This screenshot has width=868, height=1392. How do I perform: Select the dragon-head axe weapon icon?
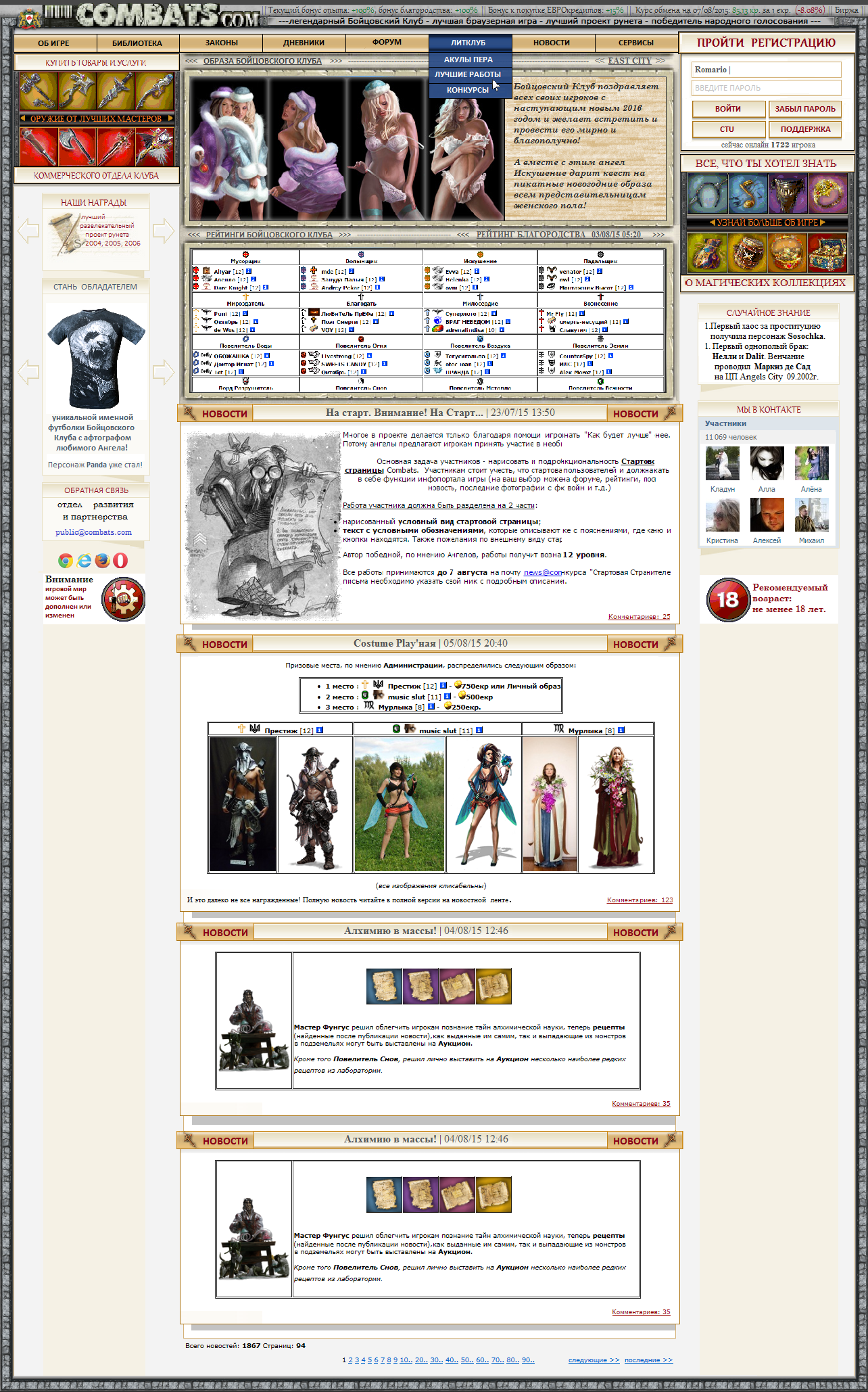pos(77,91)
